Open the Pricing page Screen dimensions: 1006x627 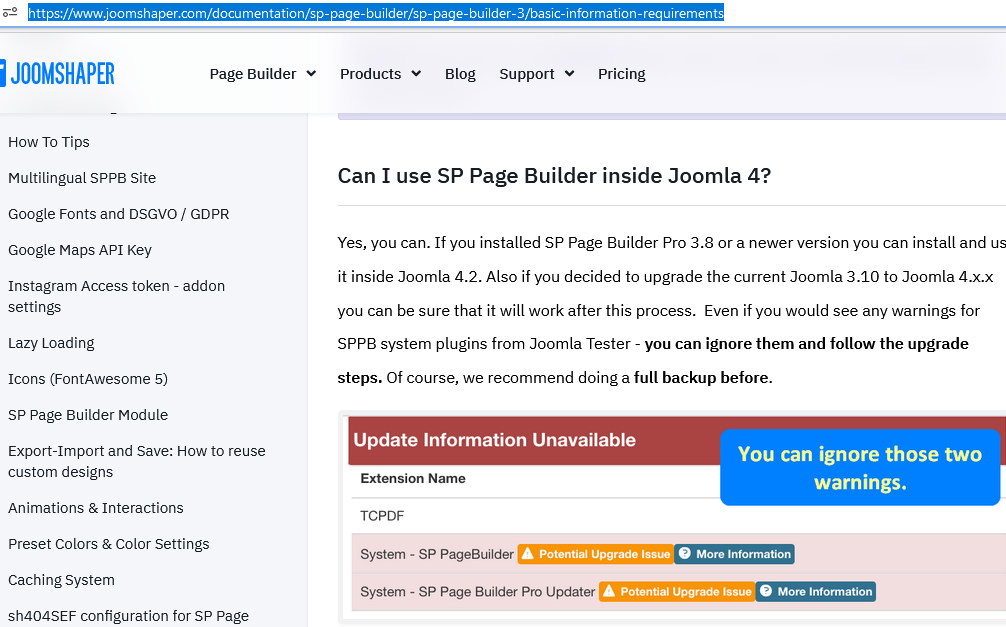[621, 74]
